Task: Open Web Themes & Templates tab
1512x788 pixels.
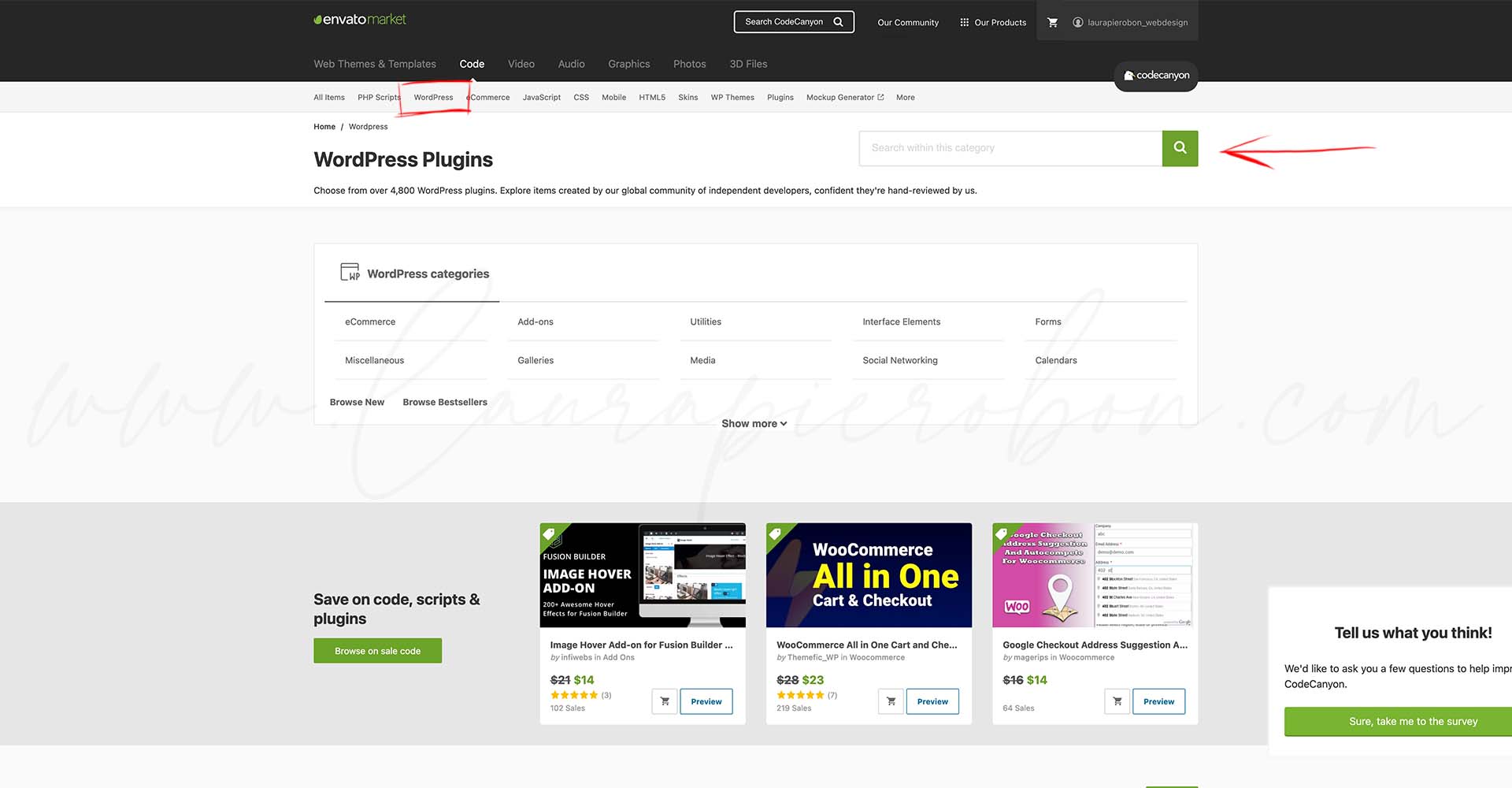Action: click(375, 64)
